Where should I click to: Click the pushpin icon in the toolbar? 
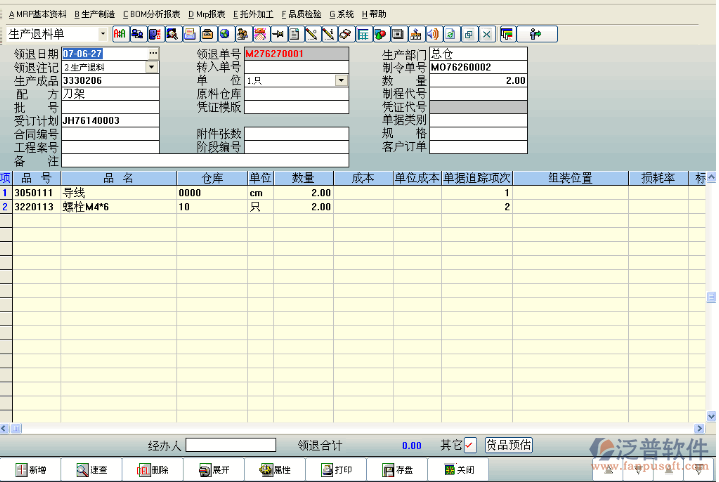[278, 34]
